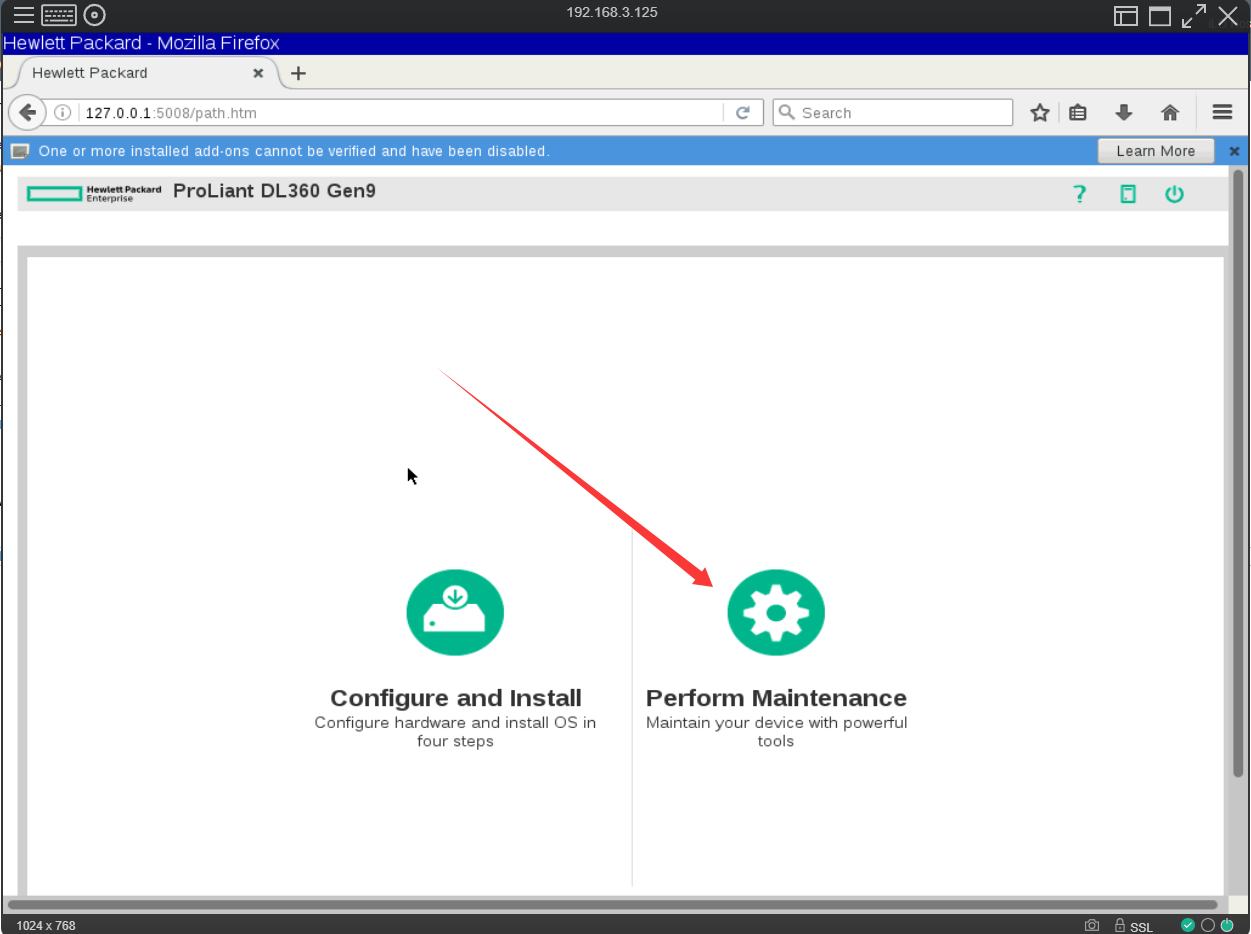Open the remote console menu icon
This screenshot has width=1251, height=934.
pyautogui.click(x=23, y=15)
